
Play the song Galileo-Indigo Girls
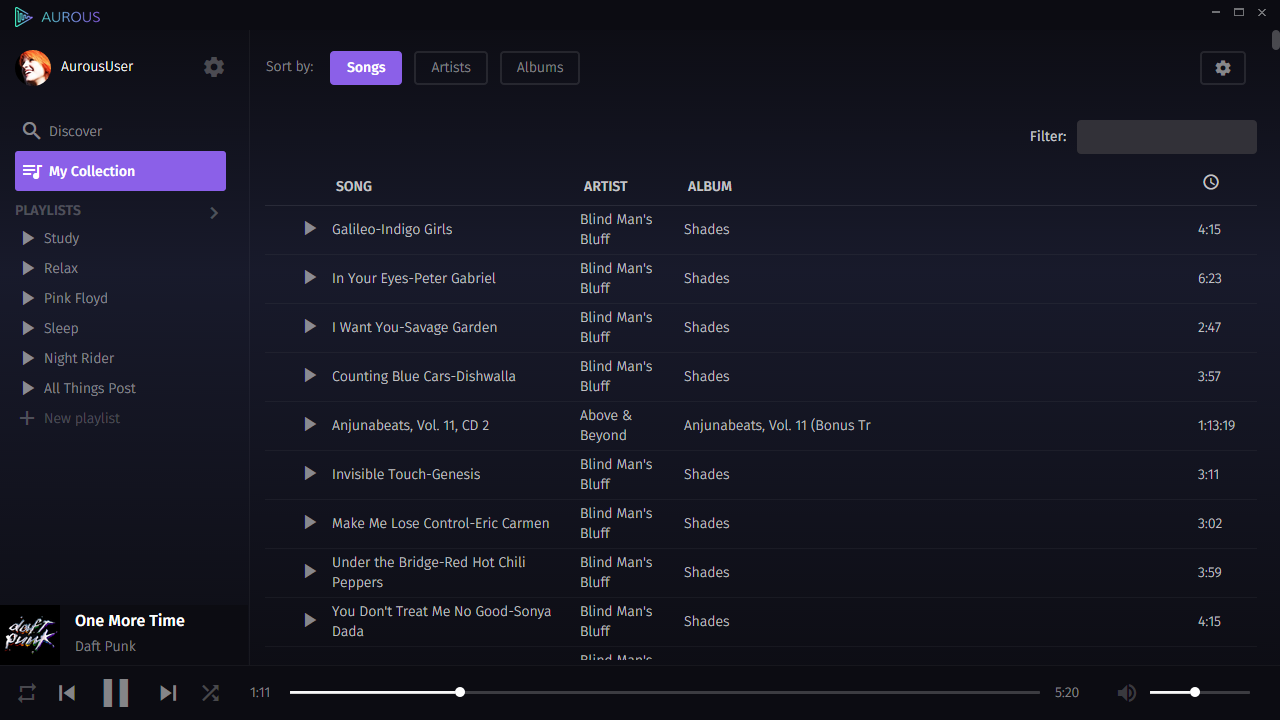pos(310,229)
